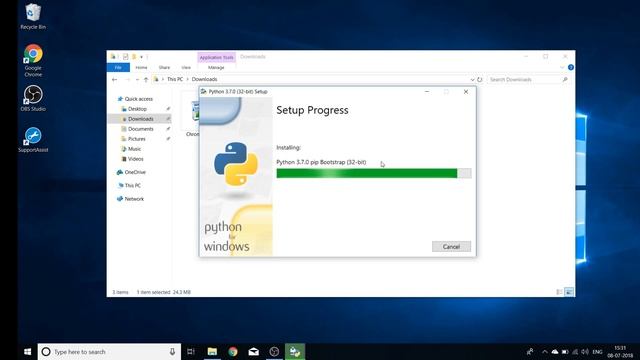Click OneDrive cloud tray icon
640x360 pixels.
[555, 351]
